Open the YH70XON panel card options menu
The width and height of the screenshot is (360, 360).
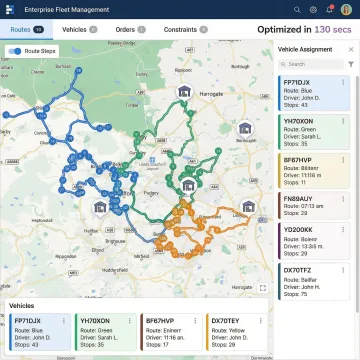pos(343,121)
